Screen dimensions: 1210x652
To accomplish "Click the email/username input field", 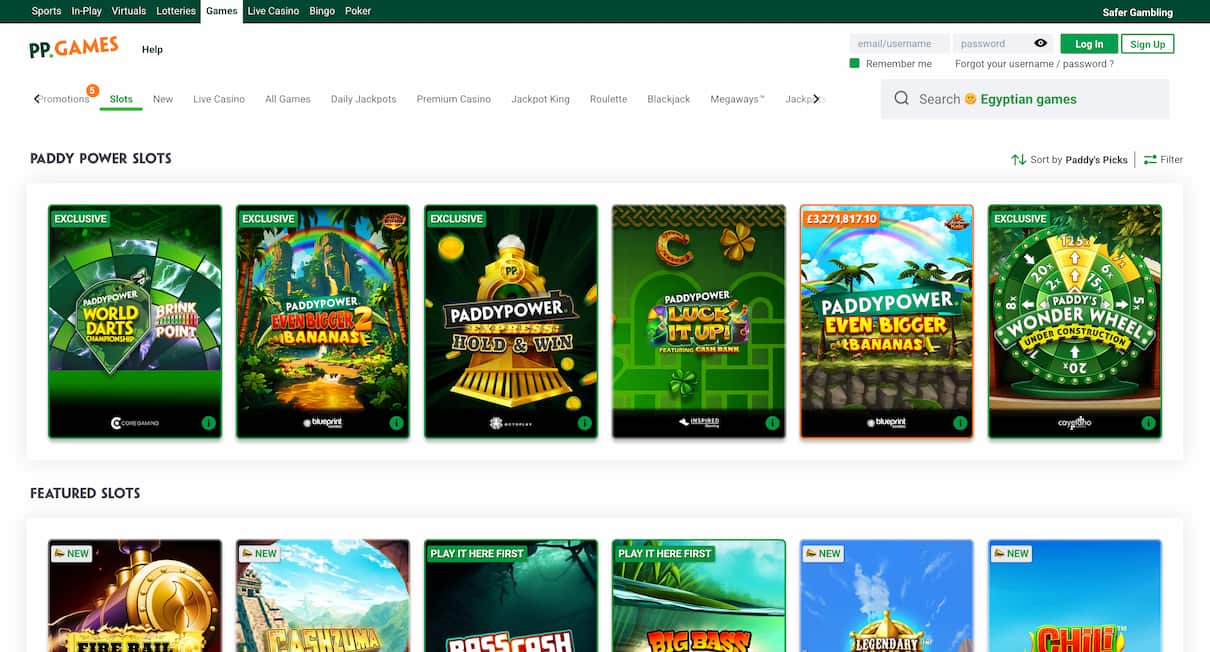I will click(898, 43).
